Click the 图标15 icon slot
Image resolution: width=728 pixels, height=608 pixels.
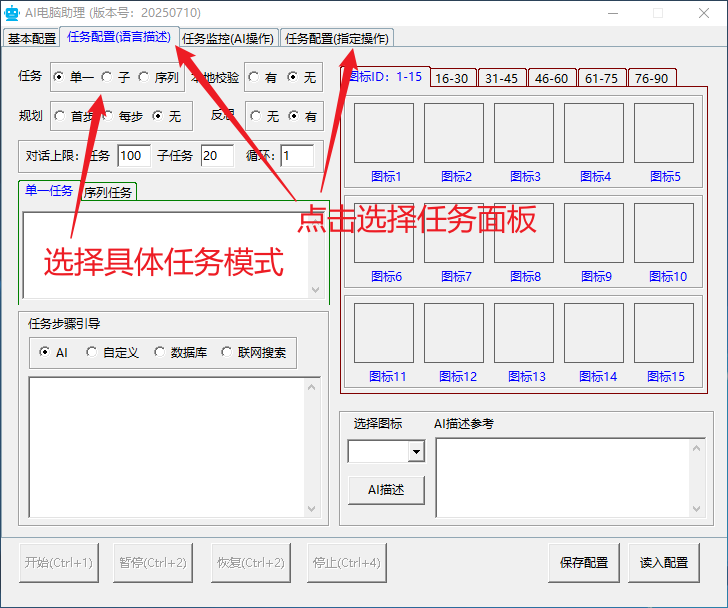pyautogui.click(x=664, y=333)
